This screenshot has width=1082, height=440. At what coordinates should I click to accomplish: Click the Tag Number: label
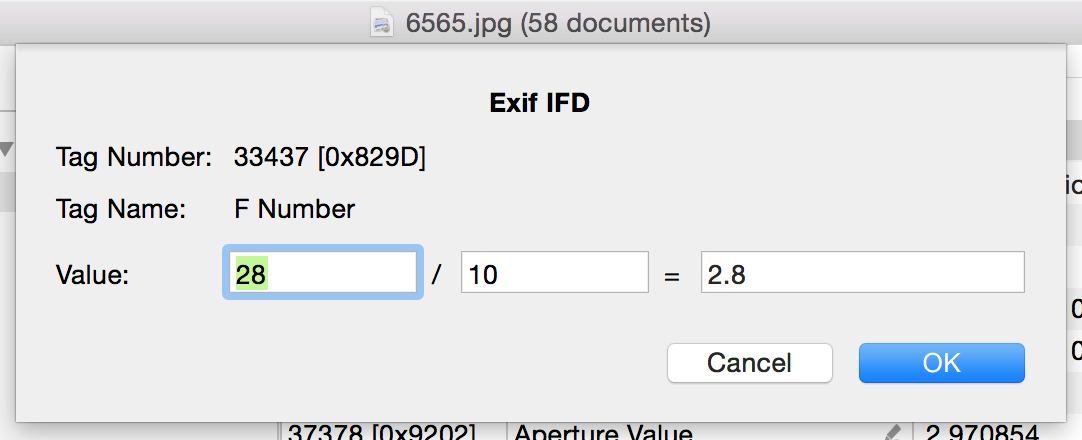click(x=134, y=157)
